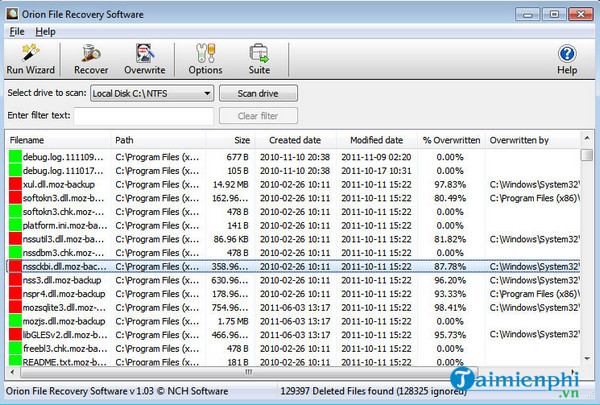Click modified date 2011-10-17 10:31
Viewport: 600px width, 405px height.
click(x=376, y=171)
